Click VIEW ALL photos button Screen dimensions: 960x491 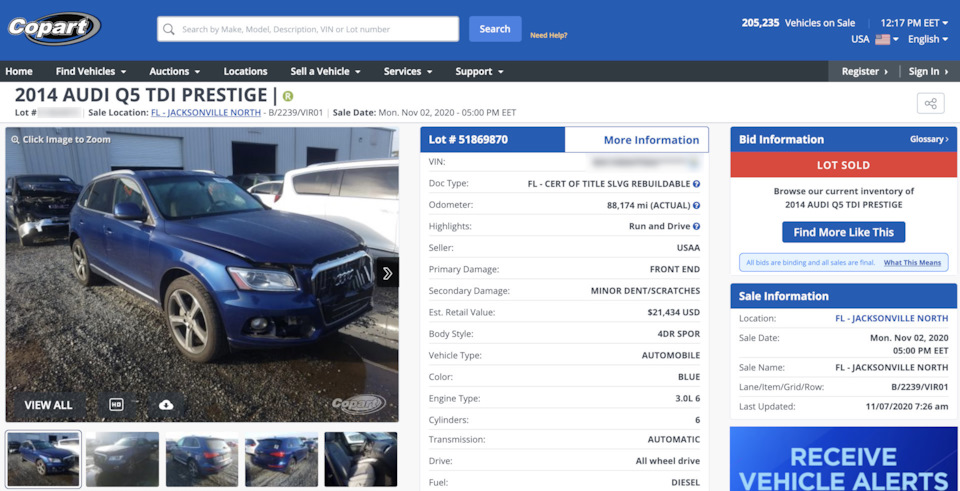48,405
